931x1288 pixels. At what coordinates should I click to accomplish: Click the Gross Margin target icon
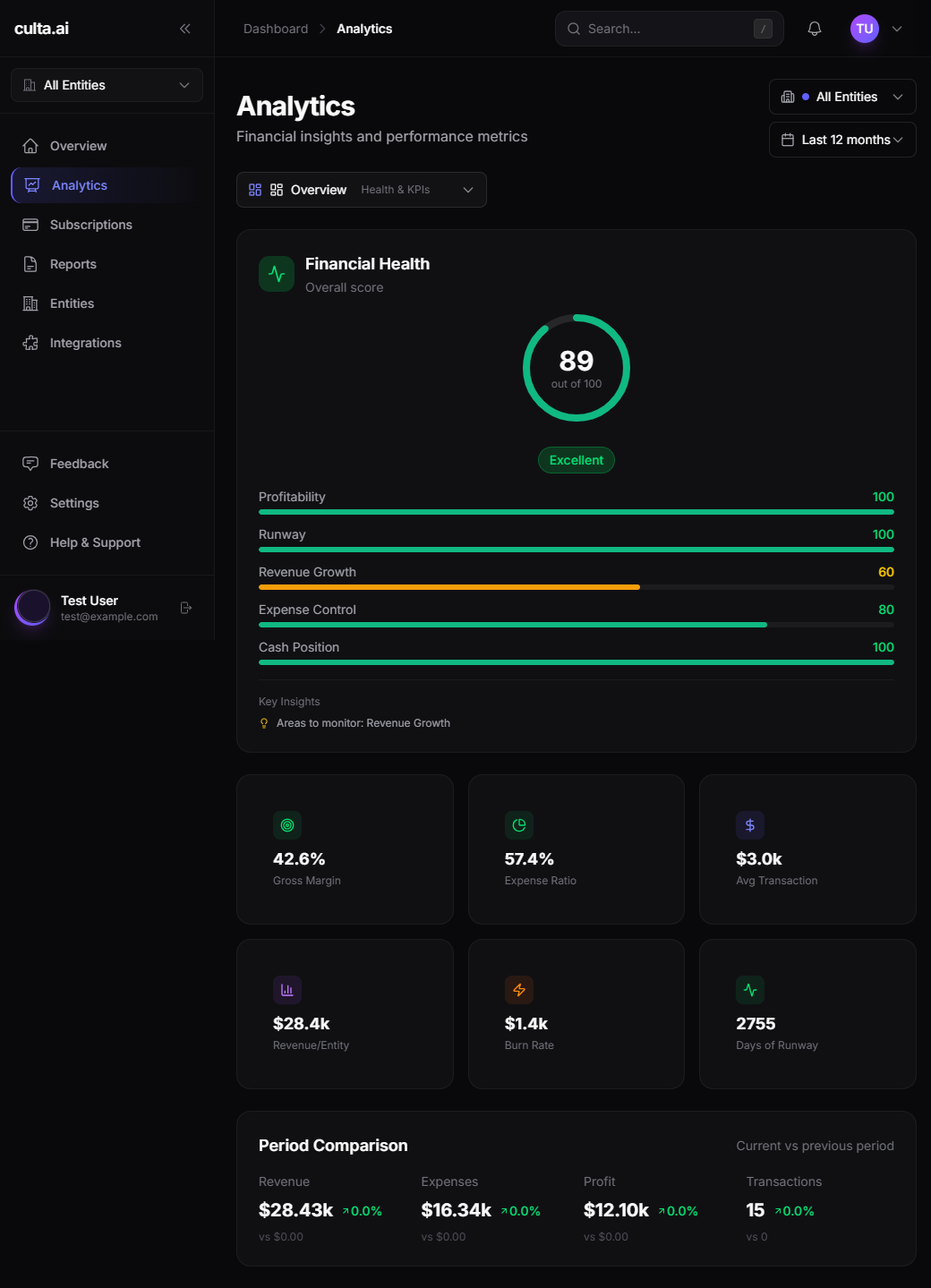pos(286,824)
